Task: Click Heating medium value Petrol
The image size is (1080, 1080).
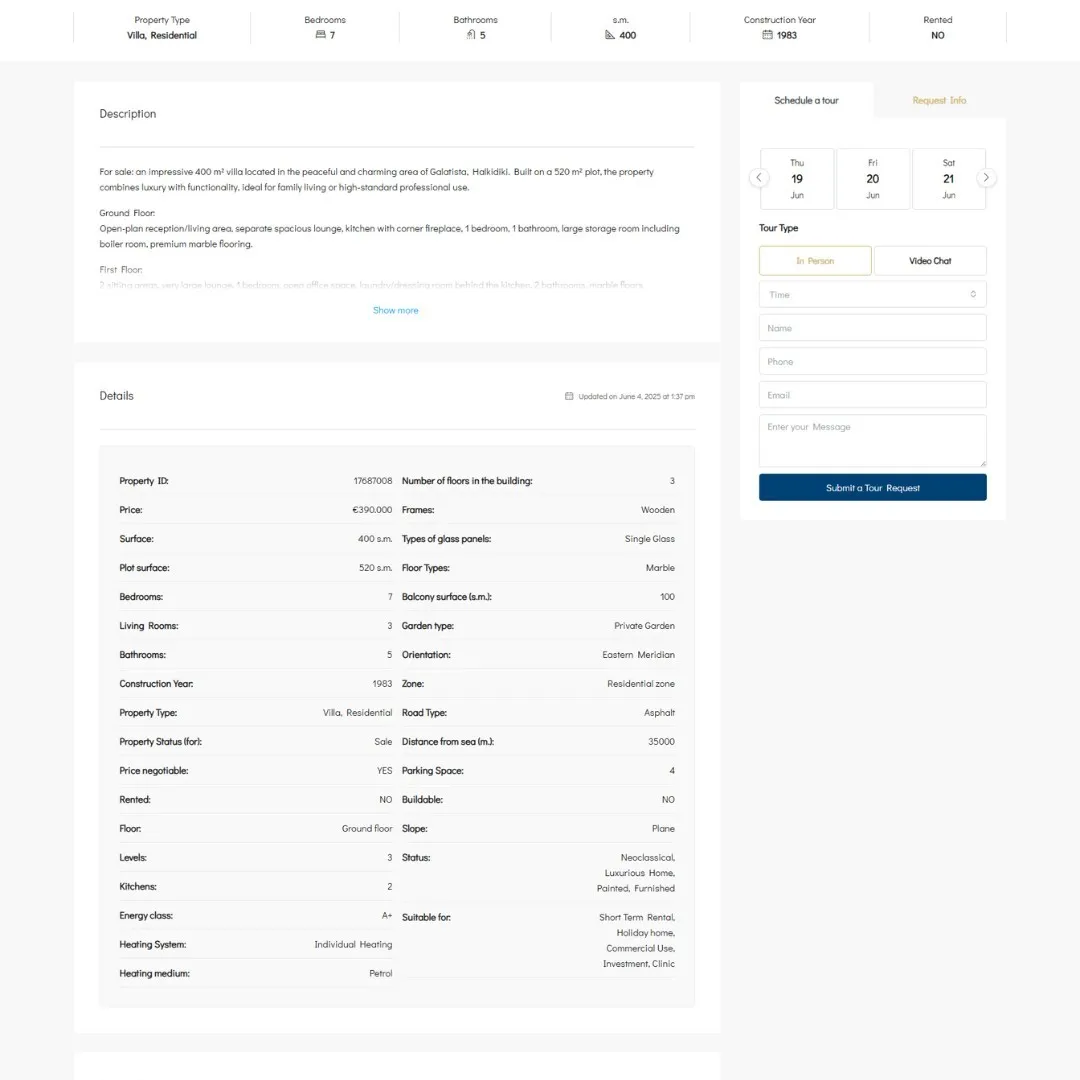Action: [381, 973]
